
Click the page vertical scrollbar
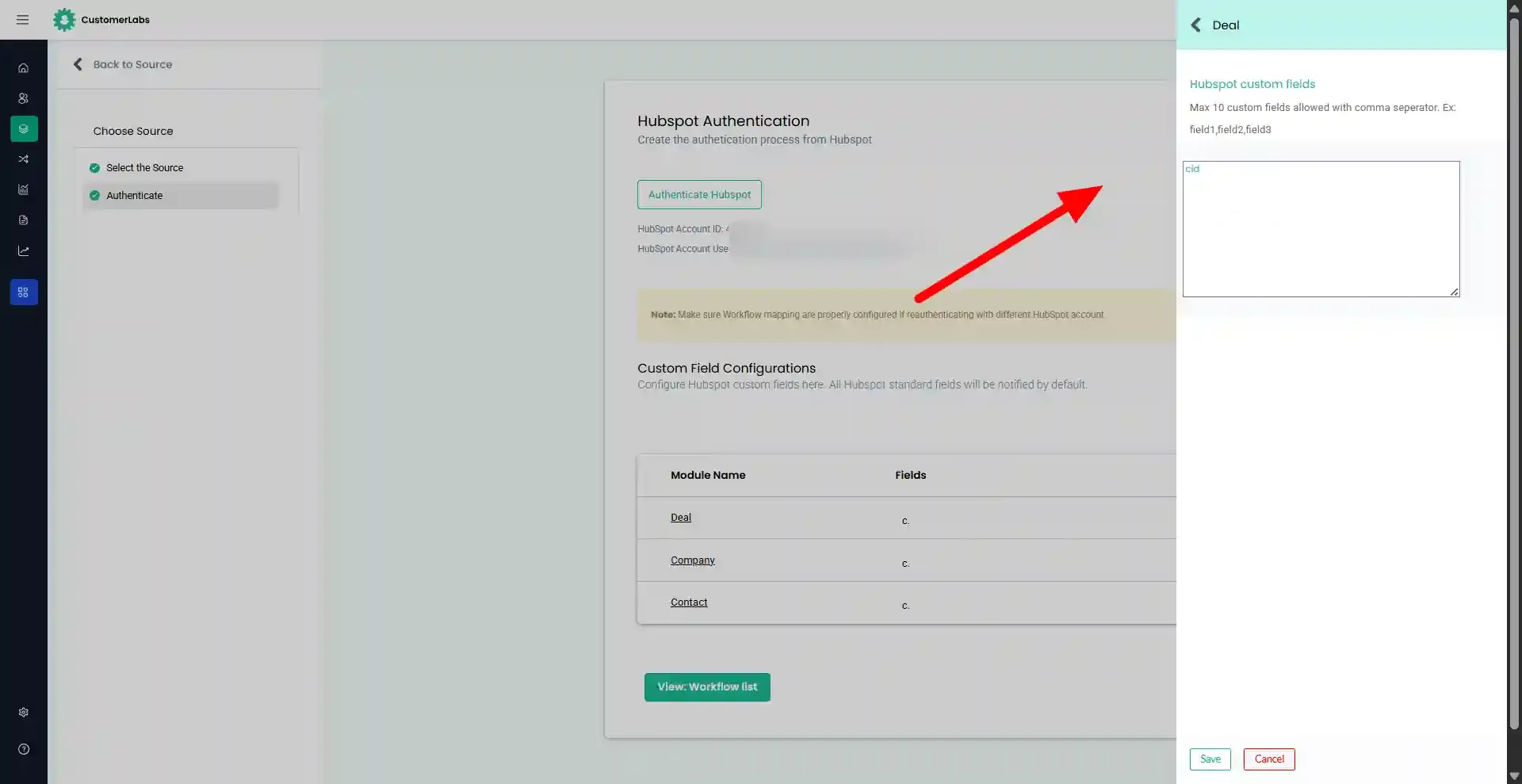[x=1514, y=373]
